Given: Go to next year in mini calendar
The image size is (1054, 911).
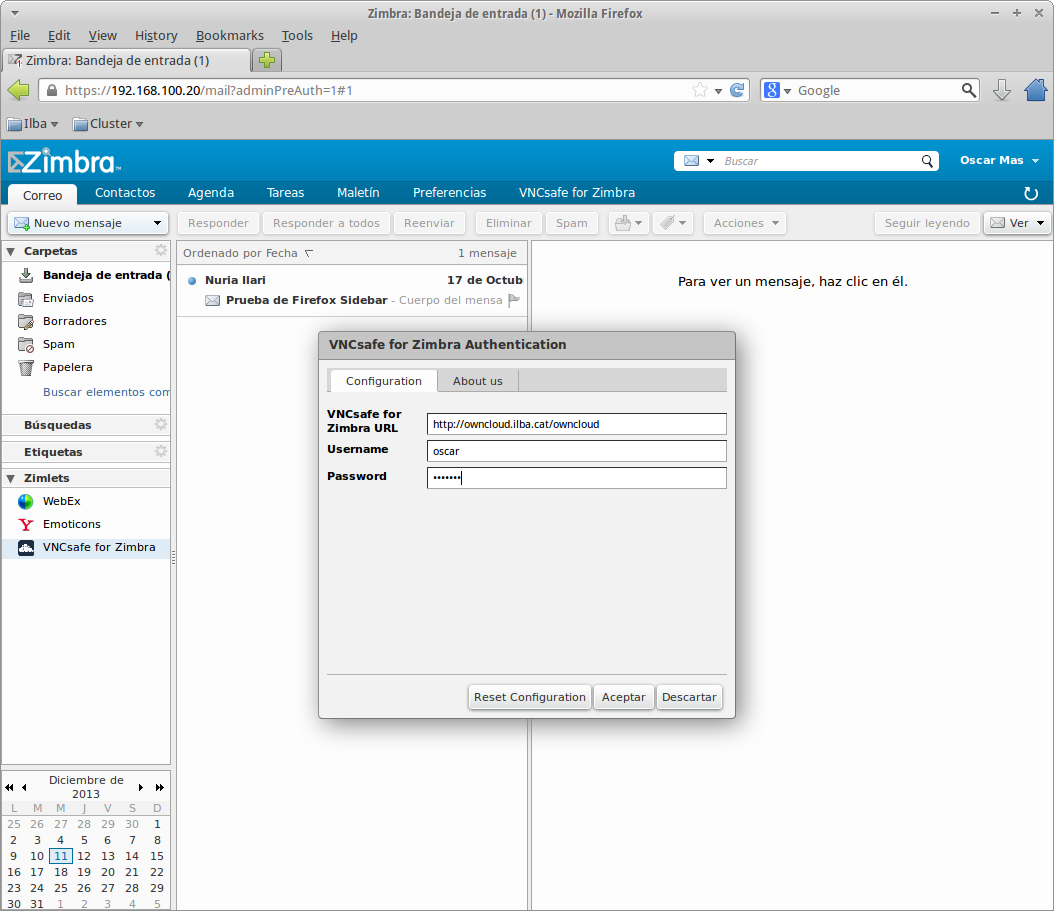Looking at the screenshot, I should [x=159, y=787].
